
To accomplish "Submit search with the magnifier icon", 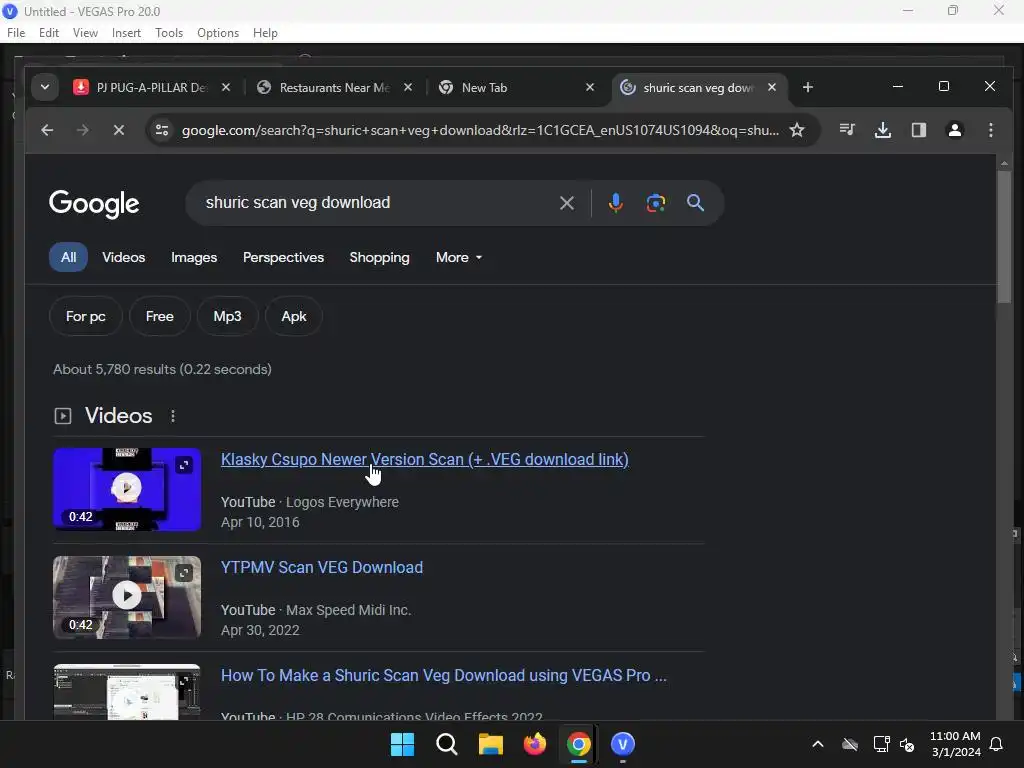I will tap(696, 203).
